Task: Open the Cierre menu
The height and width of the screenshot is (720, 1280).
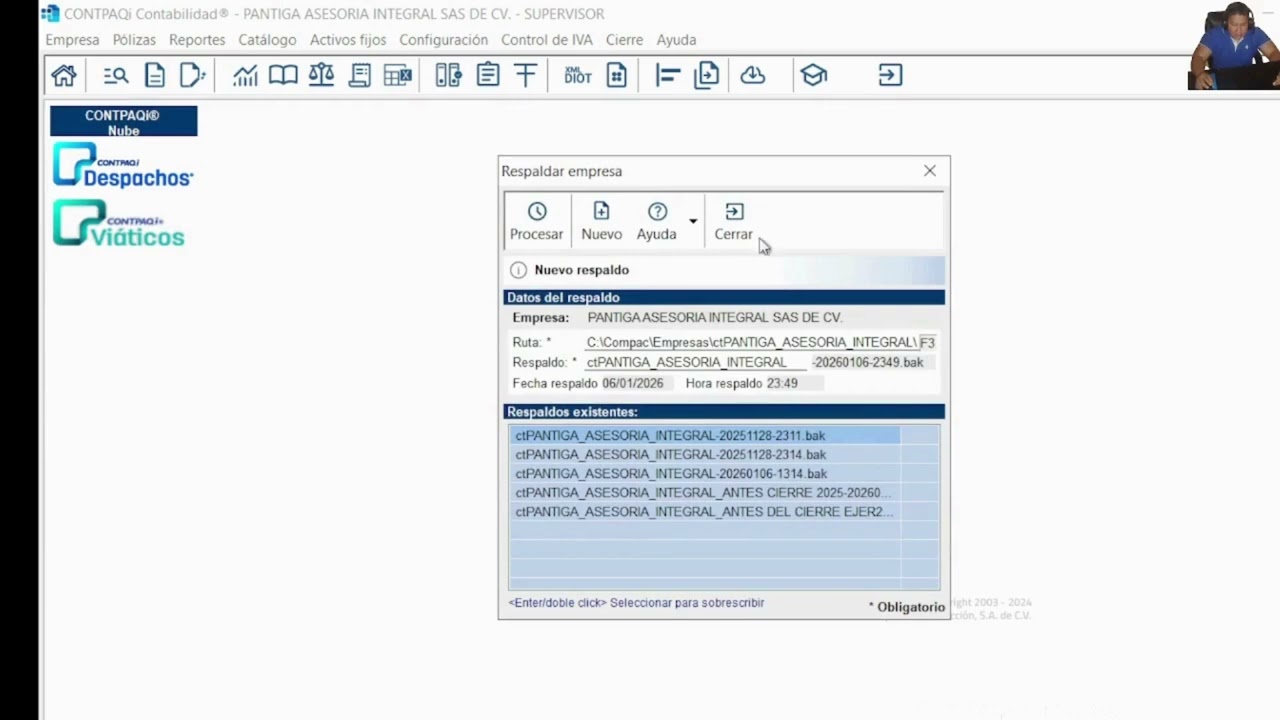Action: 624,40
